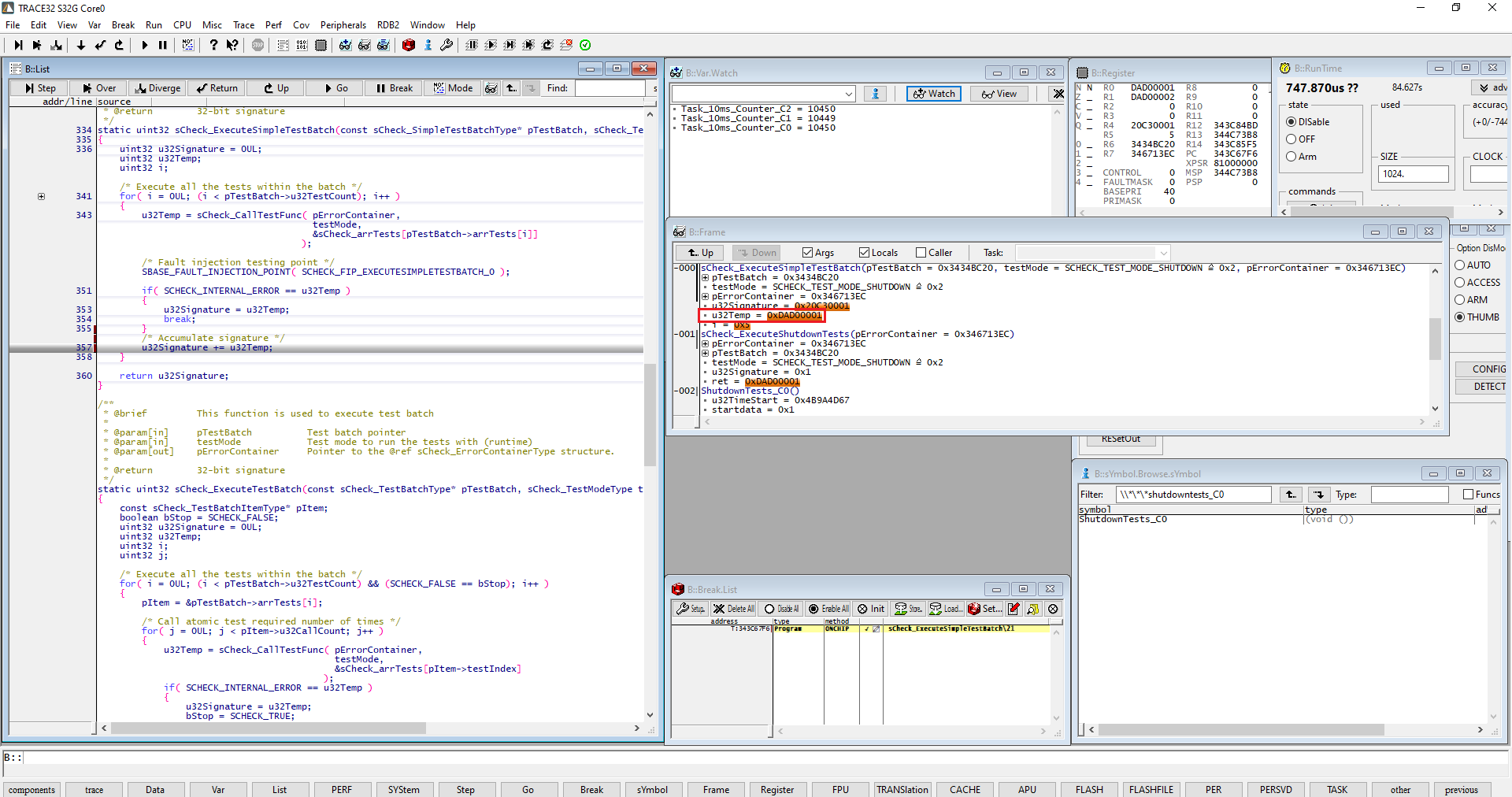Expand the pTestBatch node in frame -000

pyautogui.click(x=706, y=277)
